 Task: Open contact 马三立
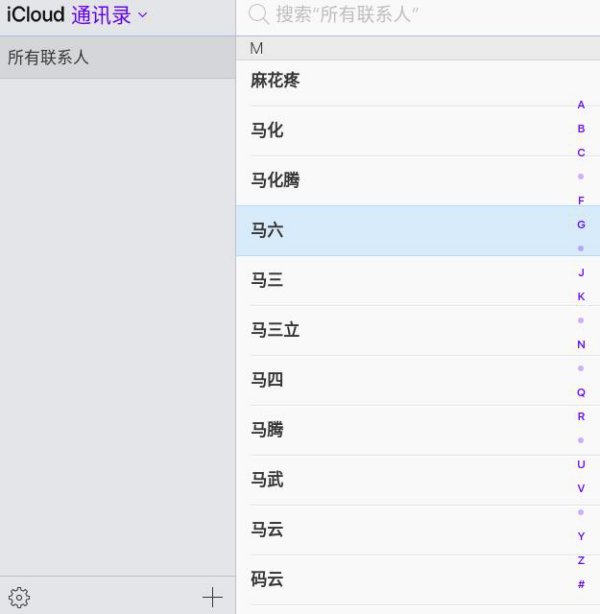(418, 330)
